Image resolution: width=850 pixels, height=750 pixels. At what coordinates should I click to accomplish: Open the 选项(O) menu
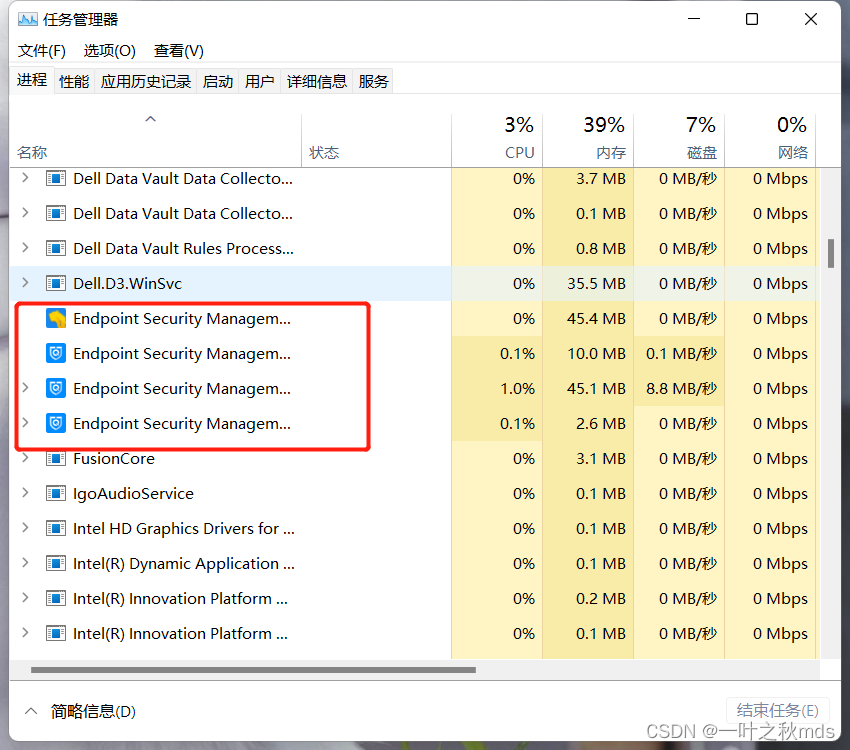(x=110, y=51)
